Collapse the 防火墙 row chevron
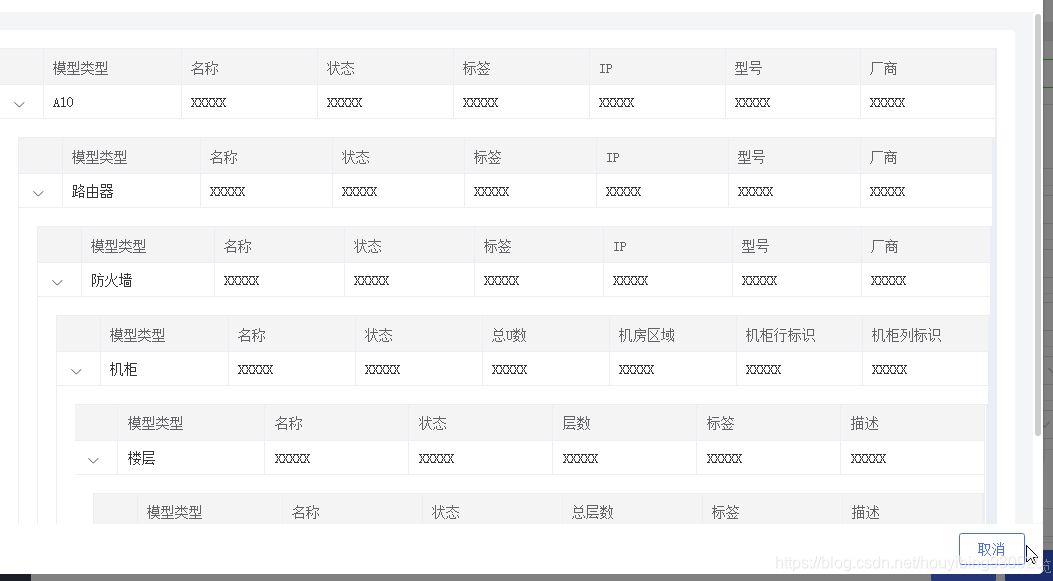The image size is (1053, 581). (57, 282)
